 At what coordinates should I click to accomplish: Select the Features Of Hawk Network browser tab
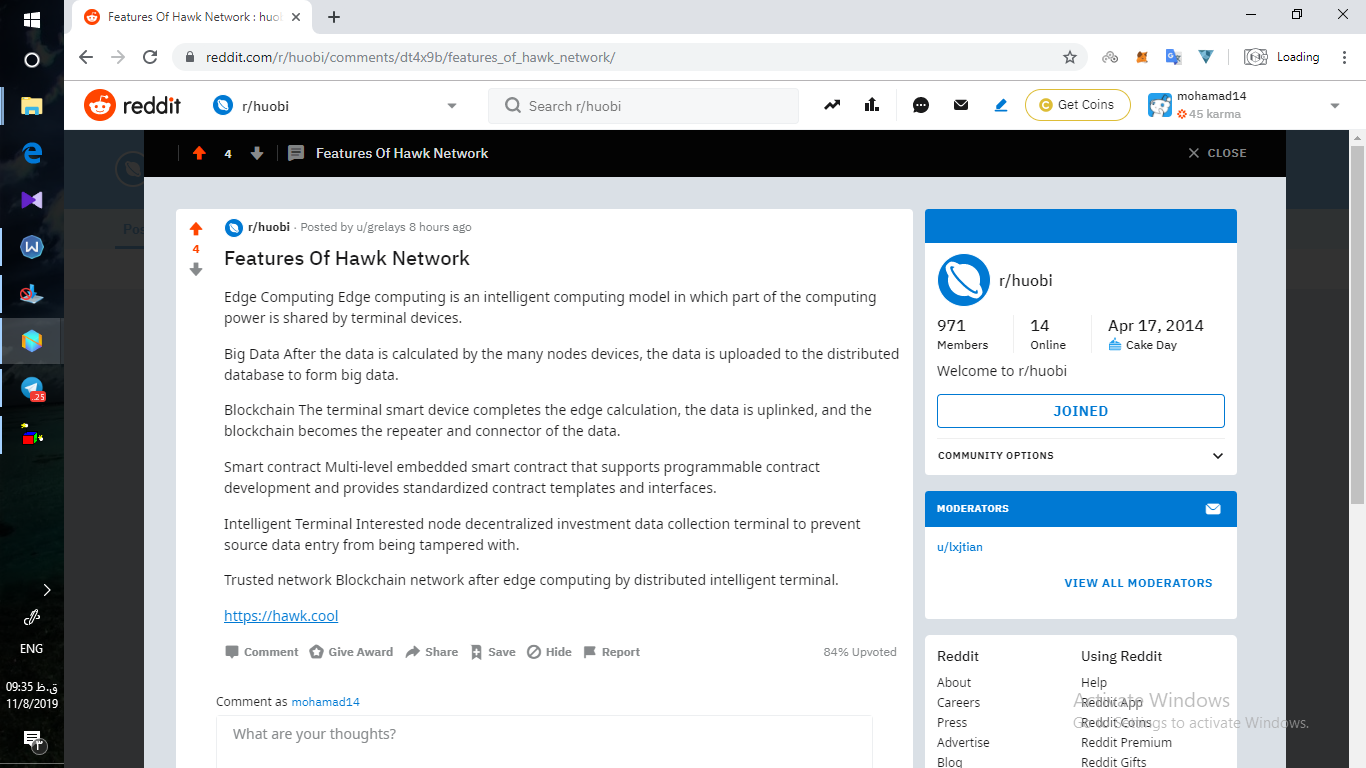(191, 17)
